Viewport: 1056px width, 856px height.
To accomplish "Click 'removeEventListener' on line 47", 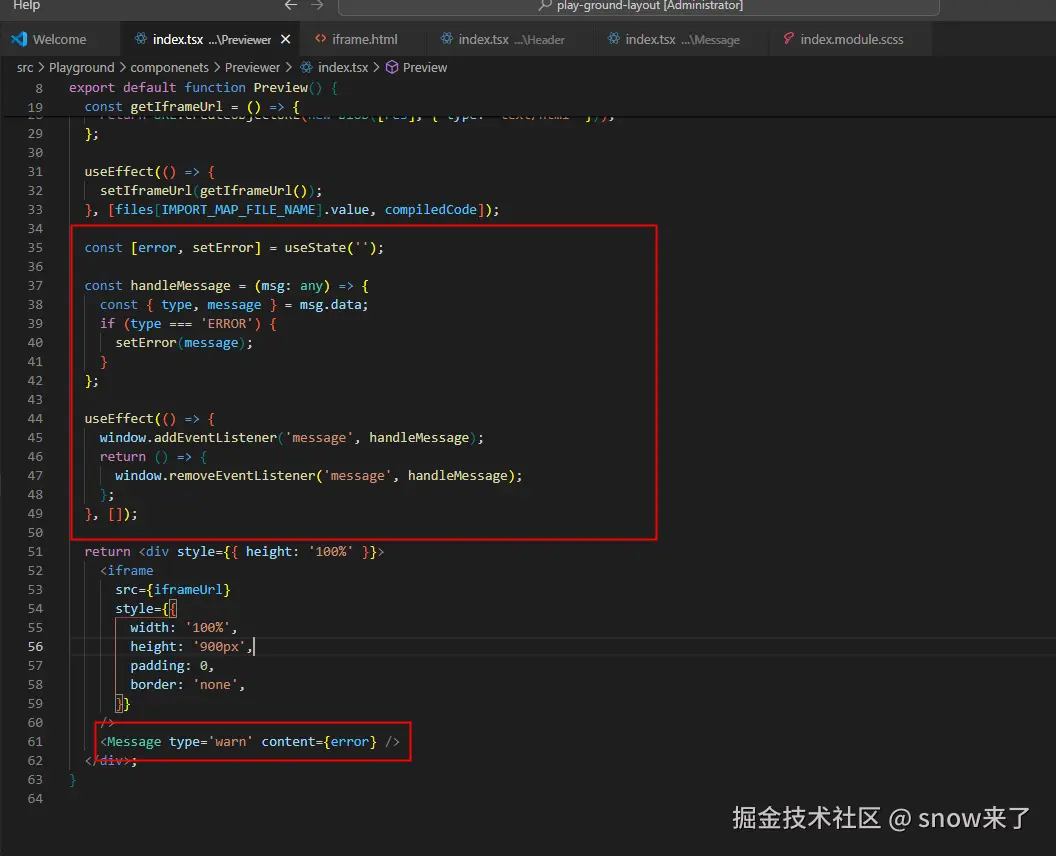I will point(242,475).
